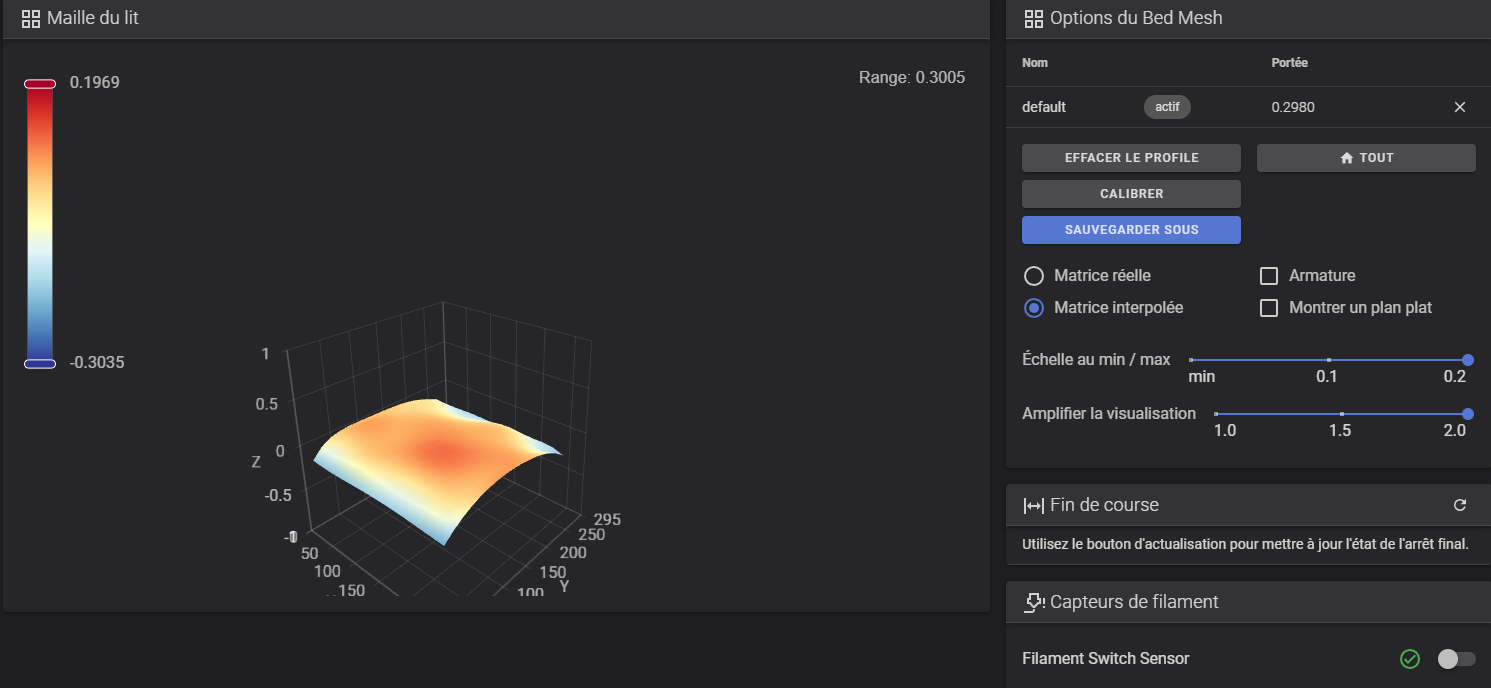Click the upper red handle of color scale
Screen dimensions: 1491x688
tap(40, 84)
